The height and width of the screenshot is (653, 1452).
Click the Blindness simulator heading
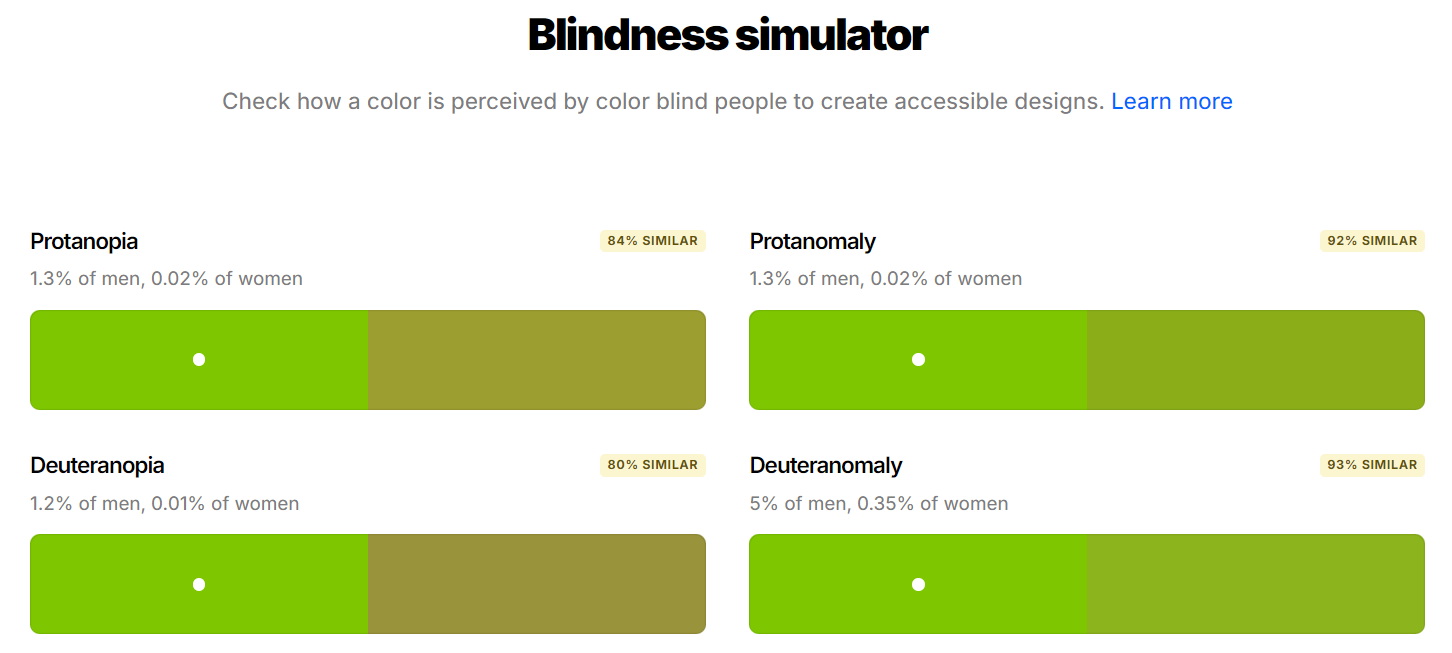click(727, 36)
